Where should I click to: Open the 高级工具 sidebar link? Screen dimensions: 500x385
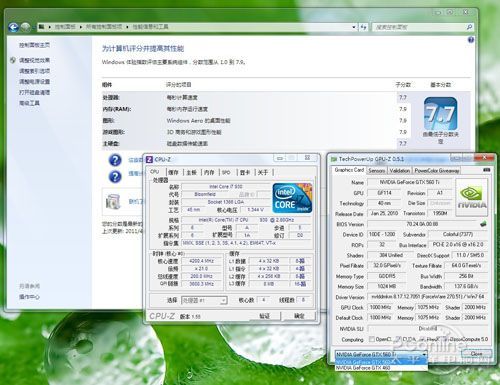29,103
